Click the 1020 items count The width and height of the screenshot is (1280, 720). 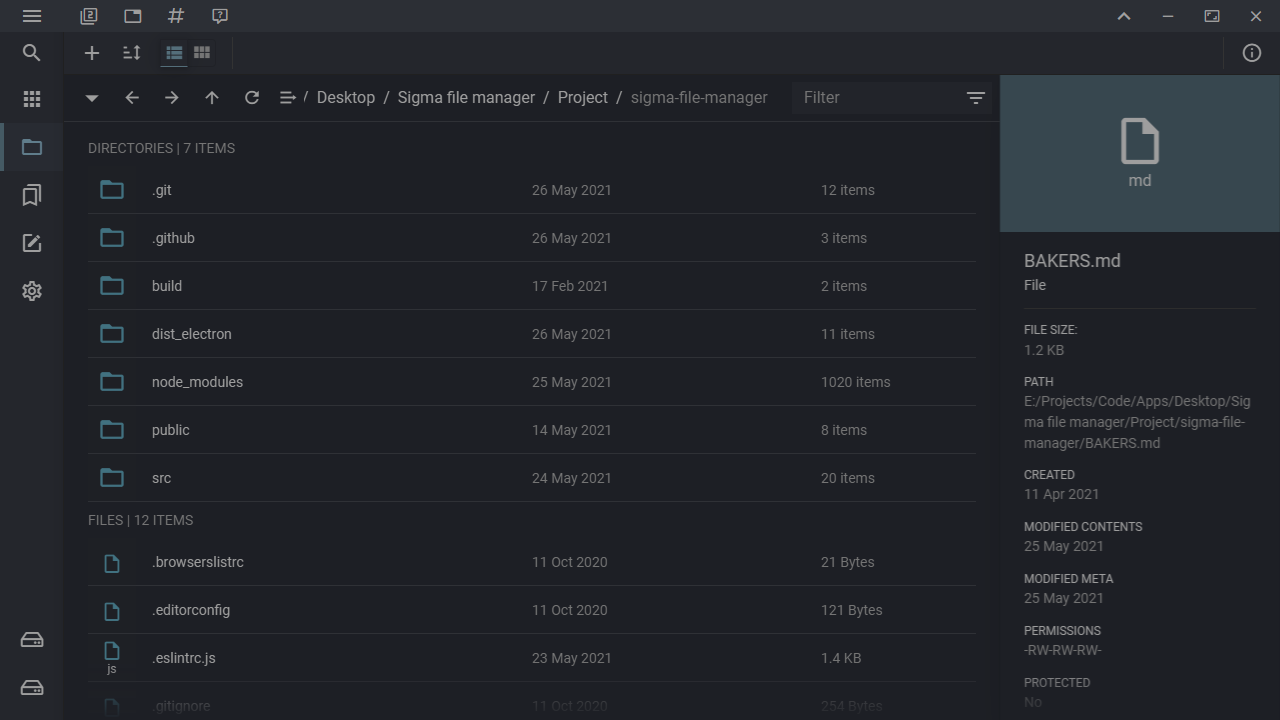tap(855, 382)
